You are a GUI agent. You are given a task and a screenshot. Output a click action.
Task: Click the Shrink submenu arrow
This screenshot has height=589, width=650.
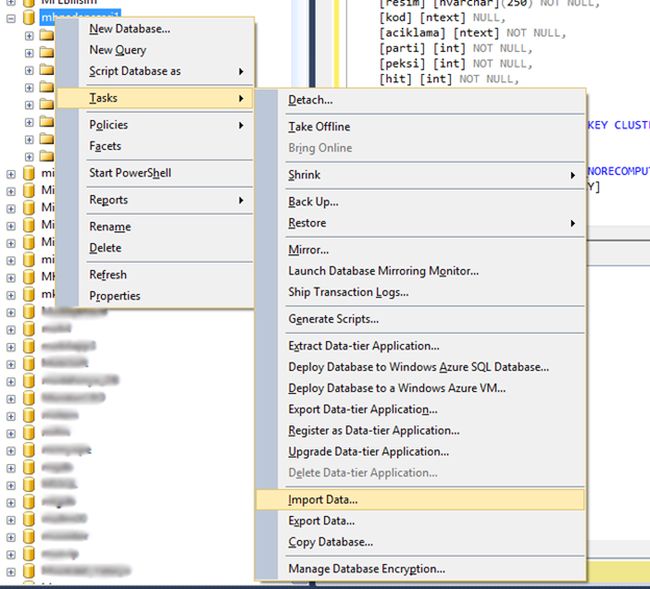(x=572, y=175)
